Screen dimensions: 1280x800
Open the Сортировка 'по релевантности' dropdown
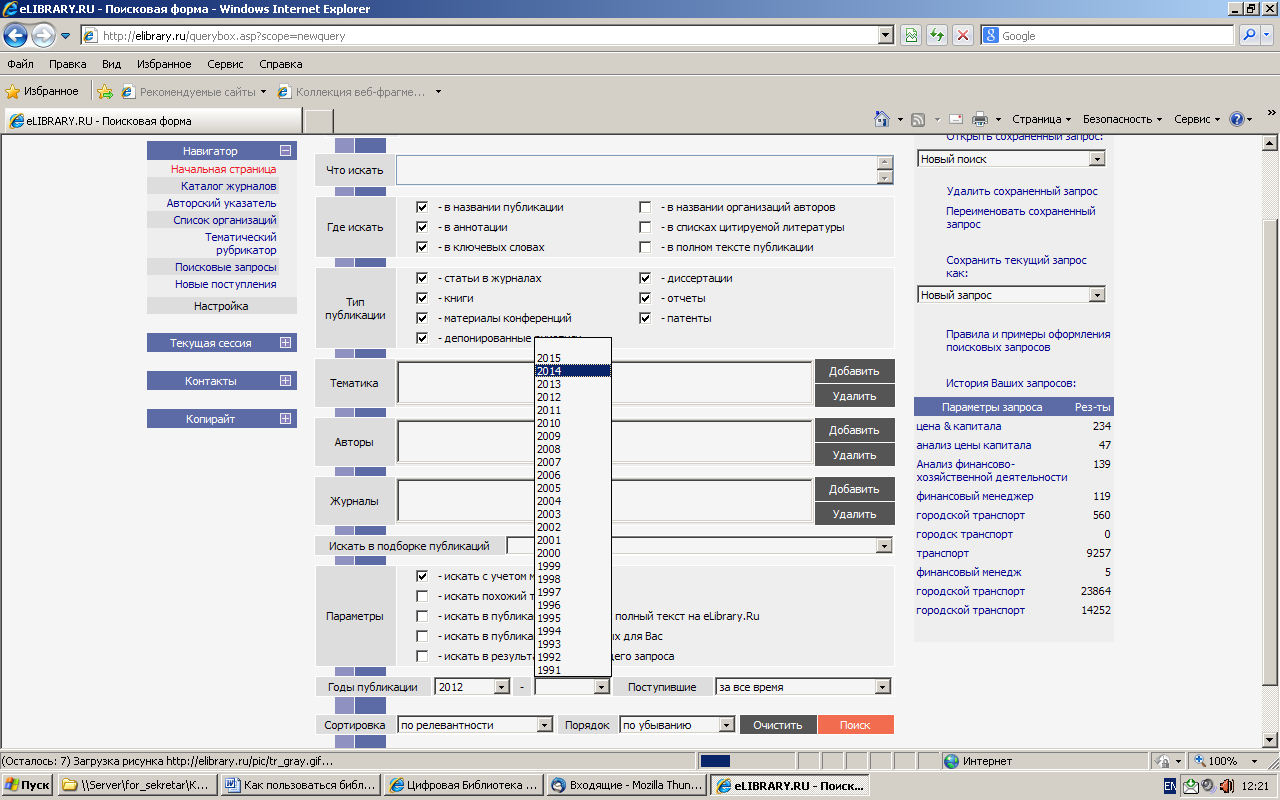coord(475,725)
